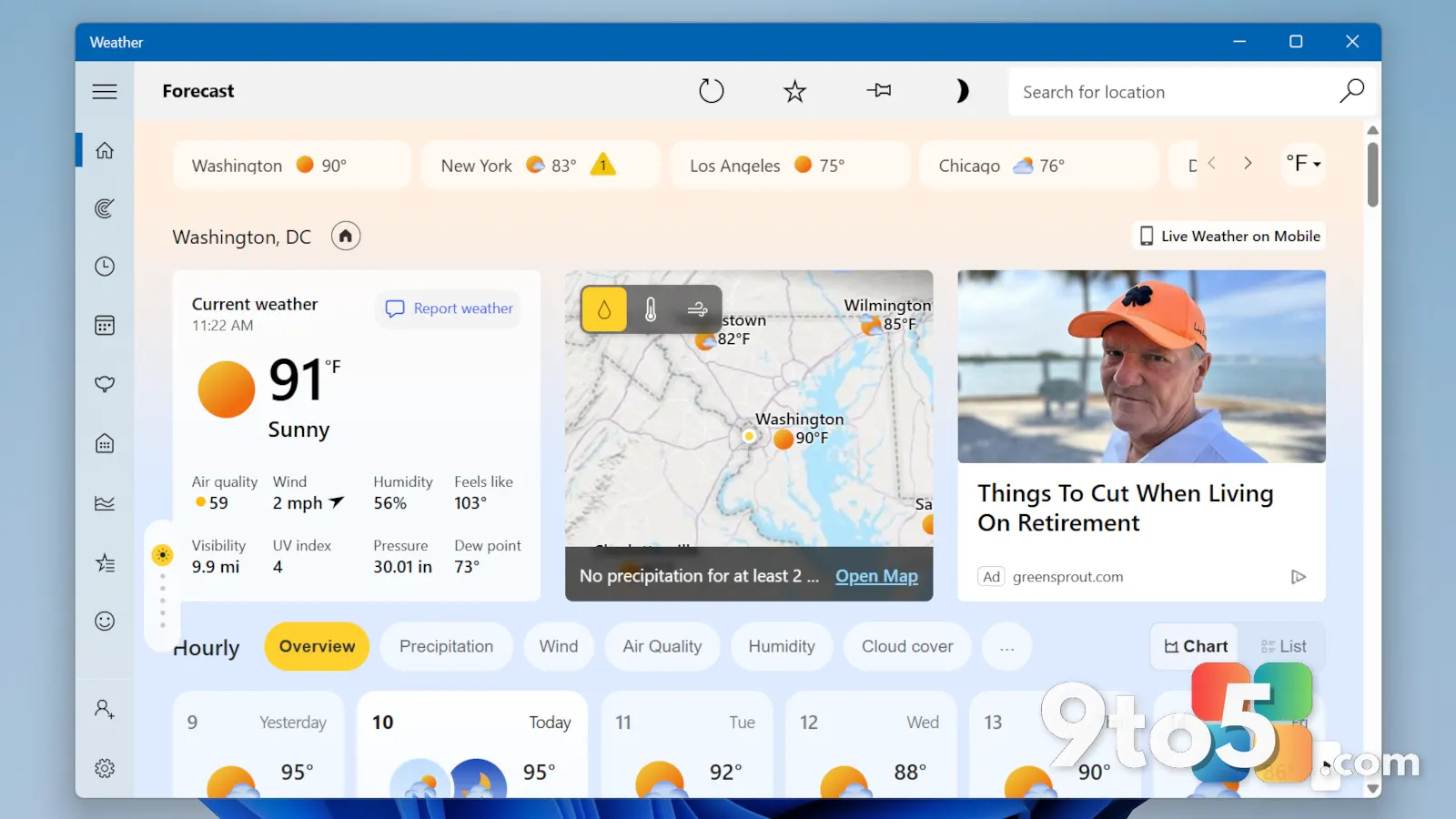Refresh the weather forecast
The height and width of the screenshot is (819, 1456).
tap(712, 91)
